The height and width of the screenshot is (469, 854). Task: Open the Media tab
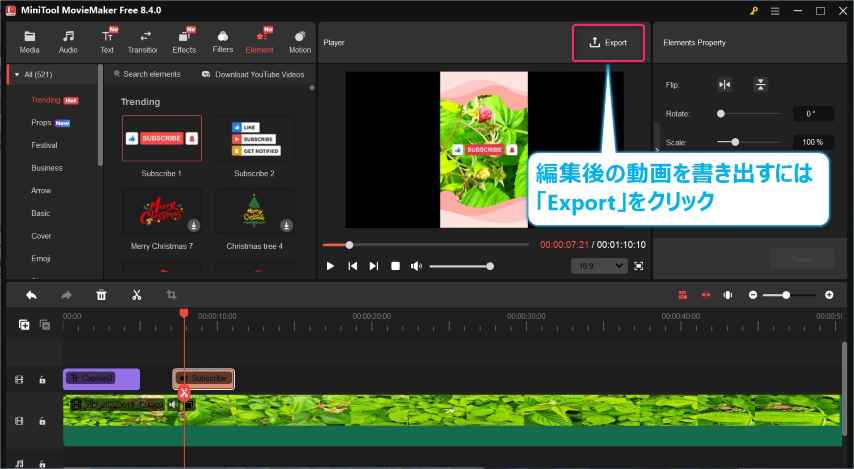tap(29, 41)
